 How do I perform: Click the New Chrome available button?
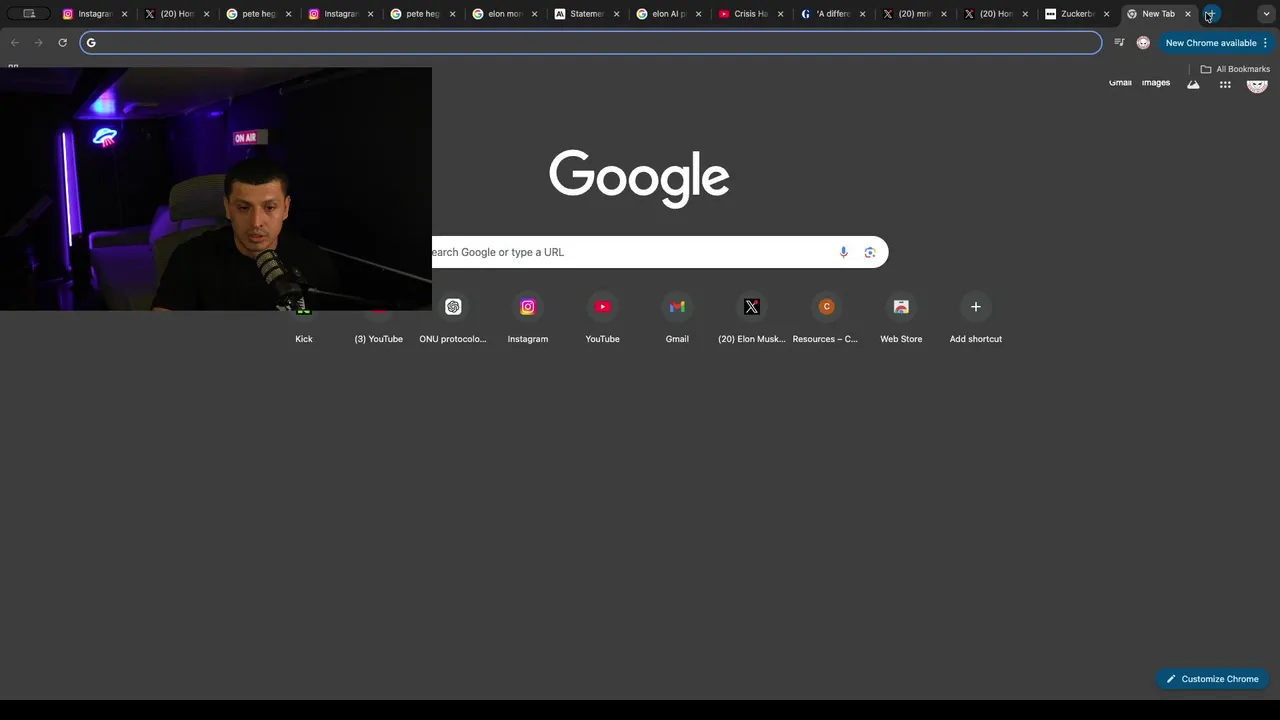pyautogui.click(x=1211, y=43)
